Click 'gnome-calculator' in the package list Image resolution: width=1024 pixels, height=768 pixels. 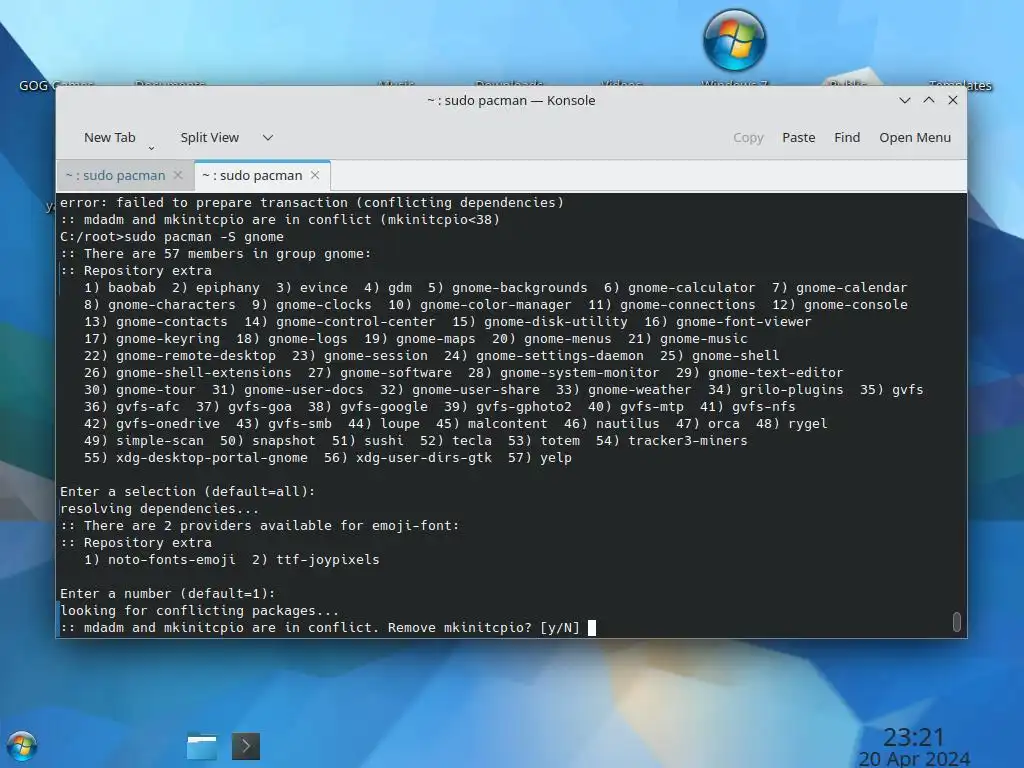[691, 287]
